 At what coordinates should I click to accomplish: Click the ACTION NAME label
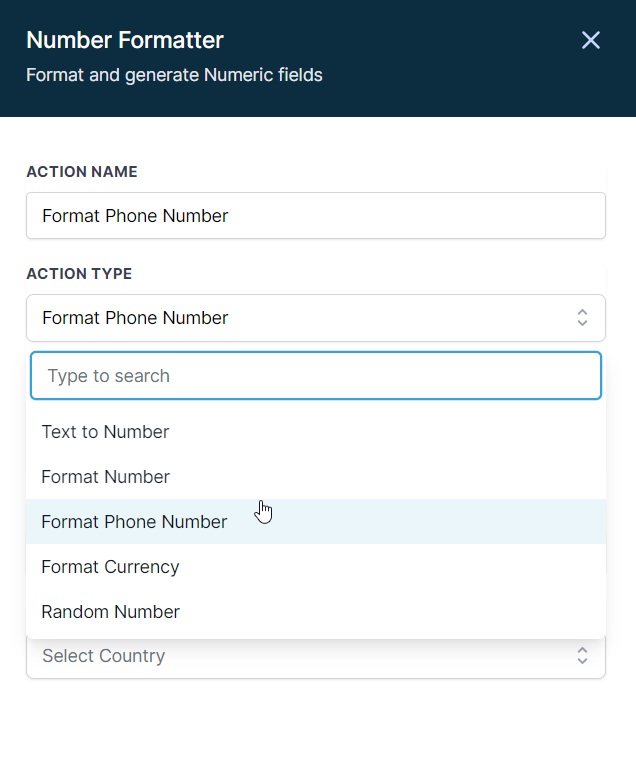[82, 172]
